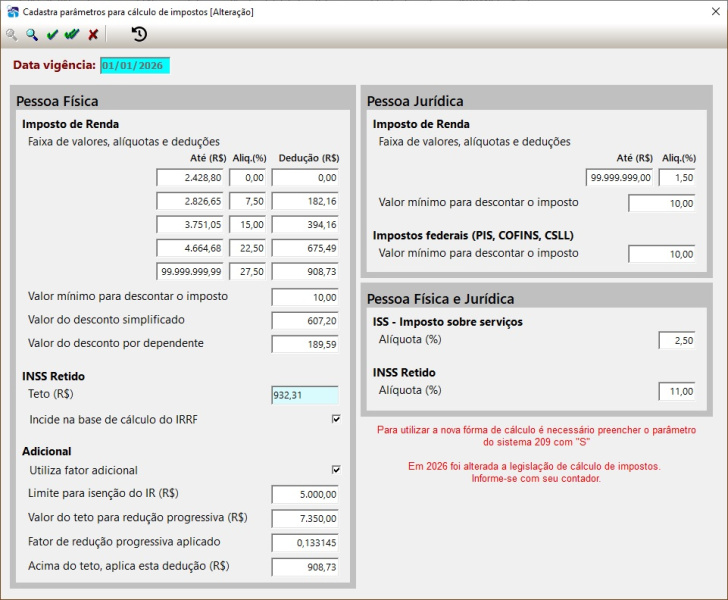The width and height of the screenshot is (728, 600).
Task: Click the INSS Teto field 932,31
Action: pos(305,395)
